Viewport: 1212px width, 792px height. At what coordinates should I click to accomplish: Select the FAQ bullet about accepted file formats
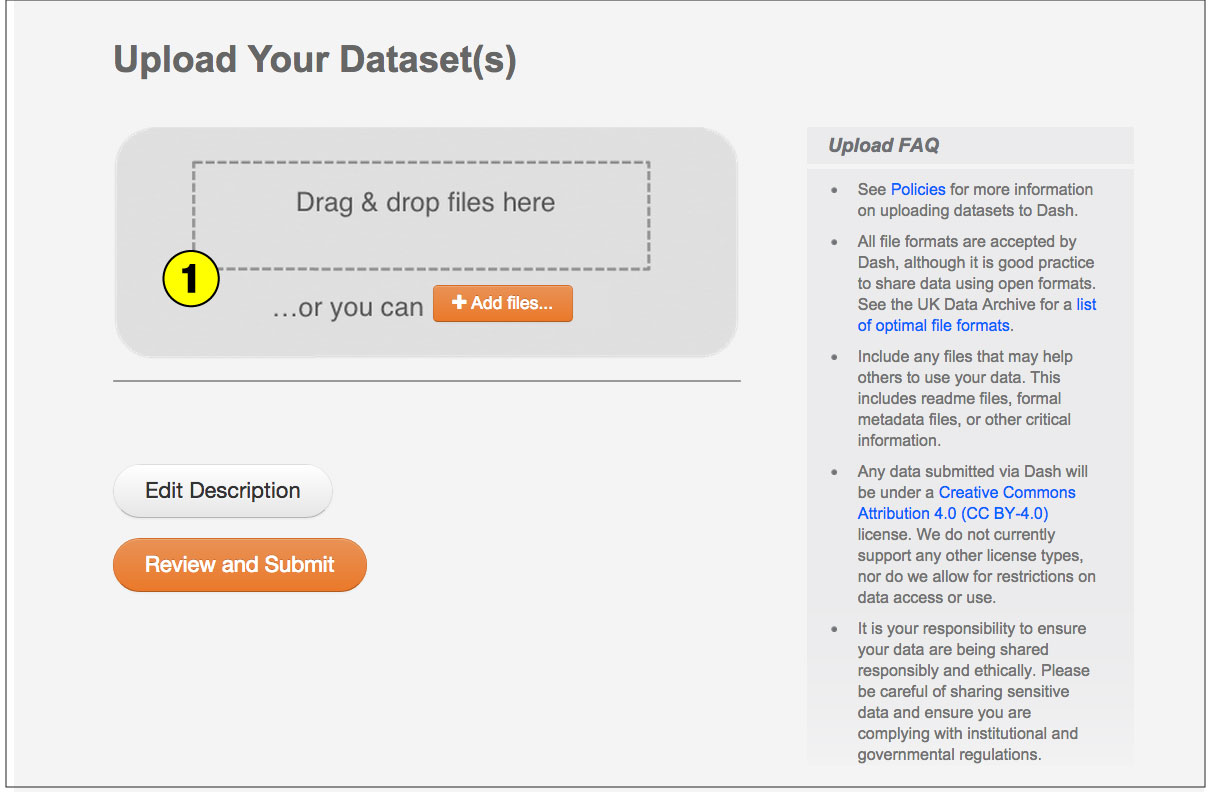975,283
